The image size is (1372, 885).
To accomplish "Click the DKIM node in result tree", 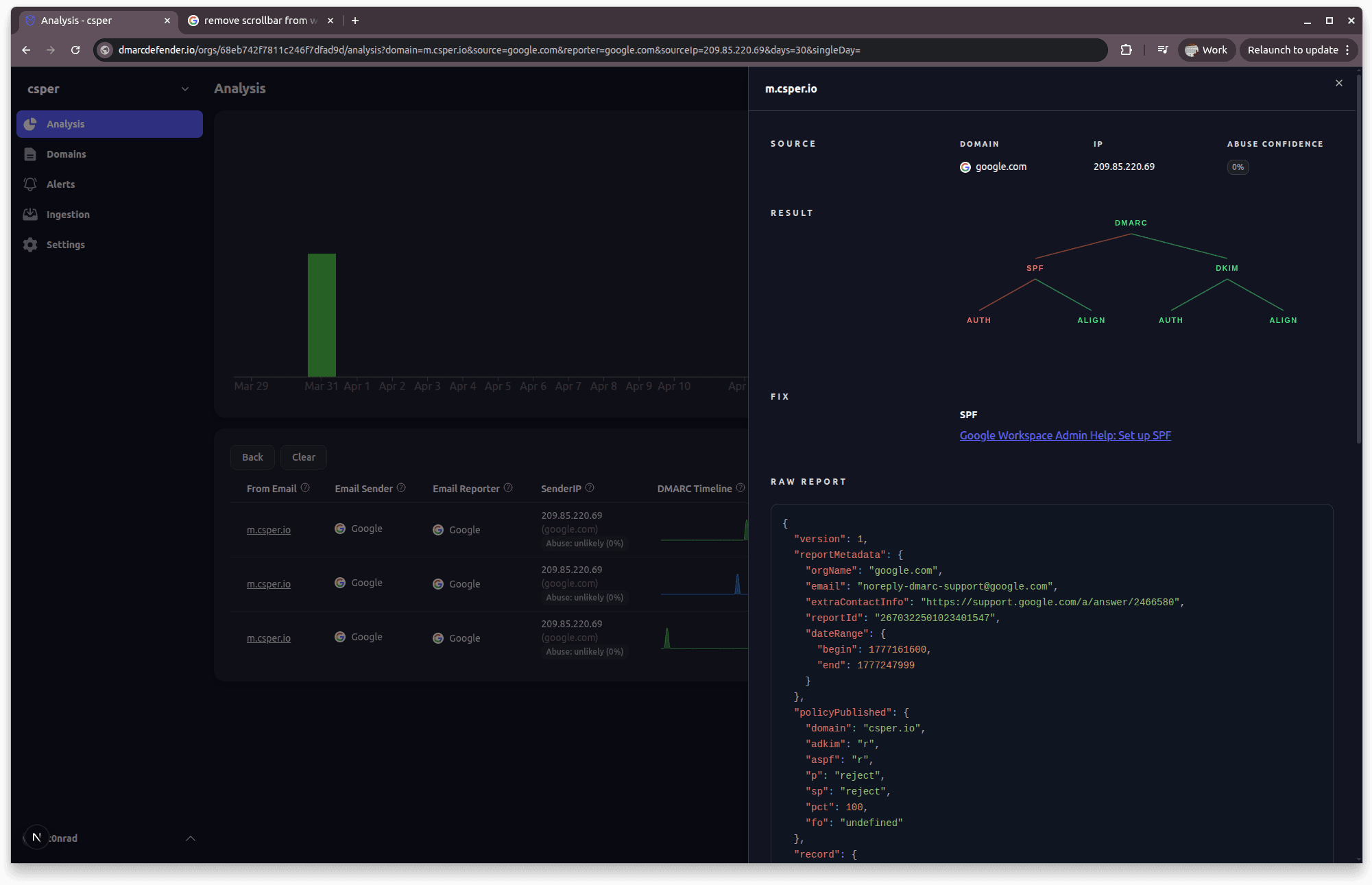I will coord(1227,268).
